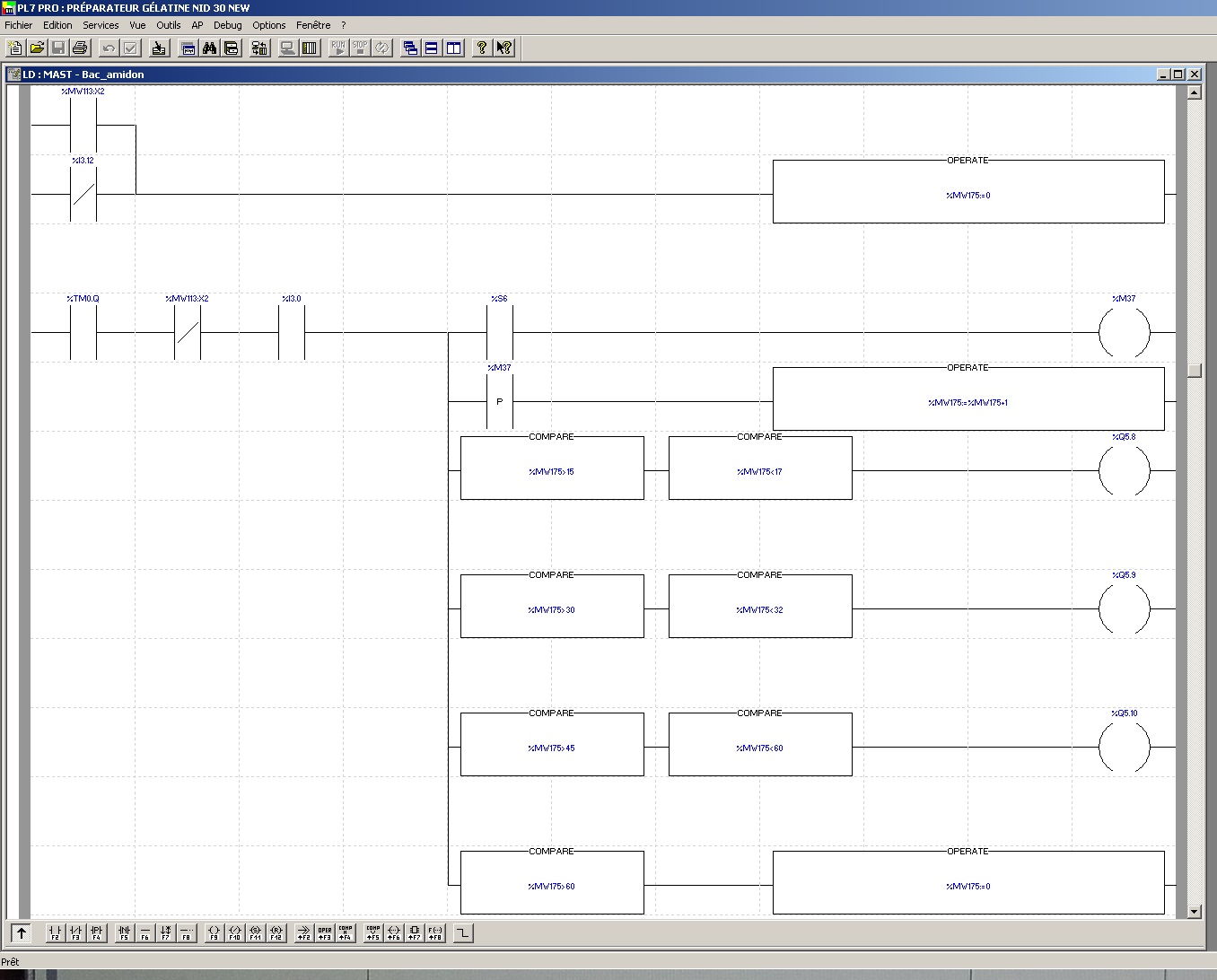Select the arrow pointer tool in the palette
This screenshot has height=980, width=1217.
[x=22, y=933]
